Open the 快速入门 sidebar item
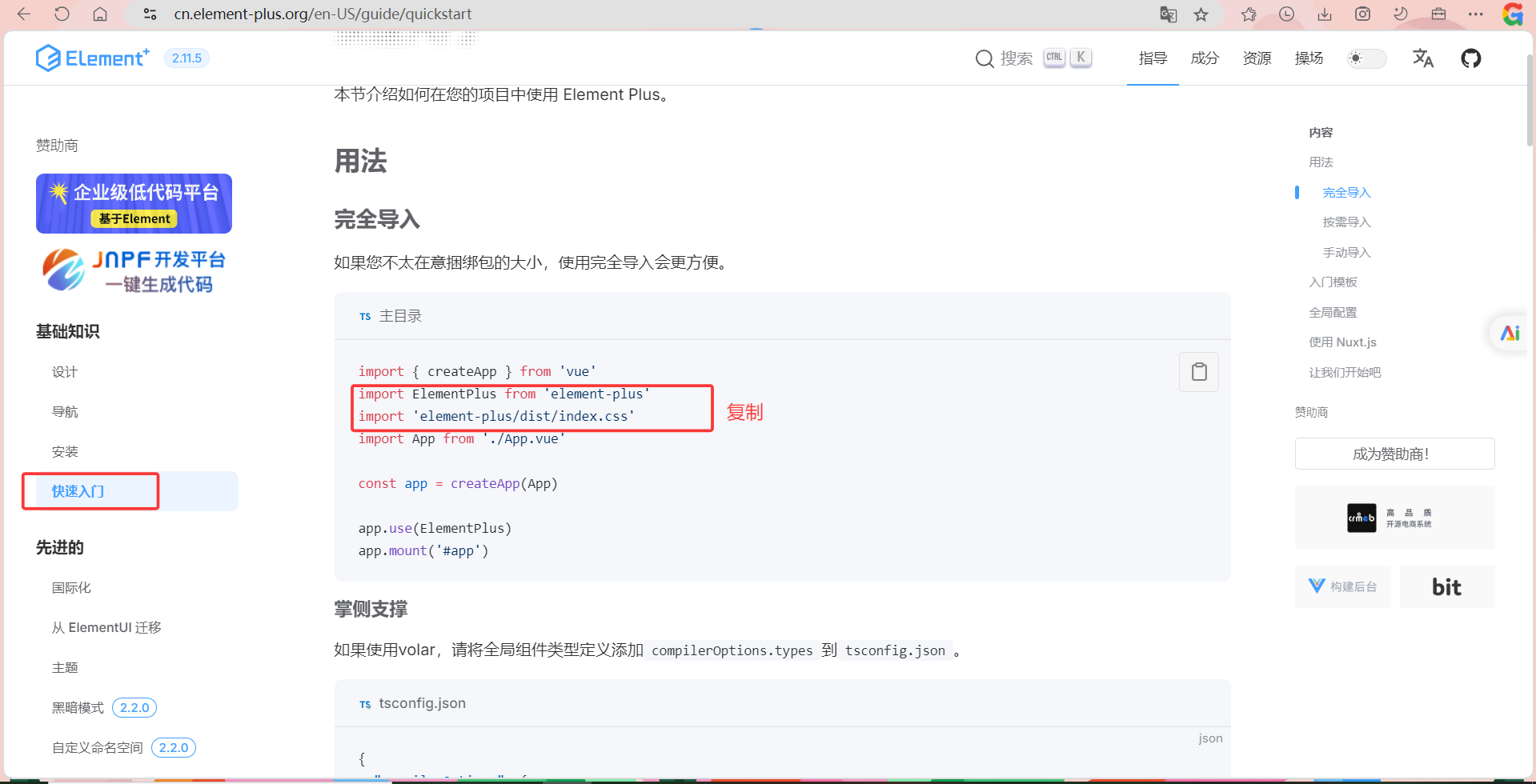Image resolution: width=1536 pixels, height=784 pixels. (78, 491)
